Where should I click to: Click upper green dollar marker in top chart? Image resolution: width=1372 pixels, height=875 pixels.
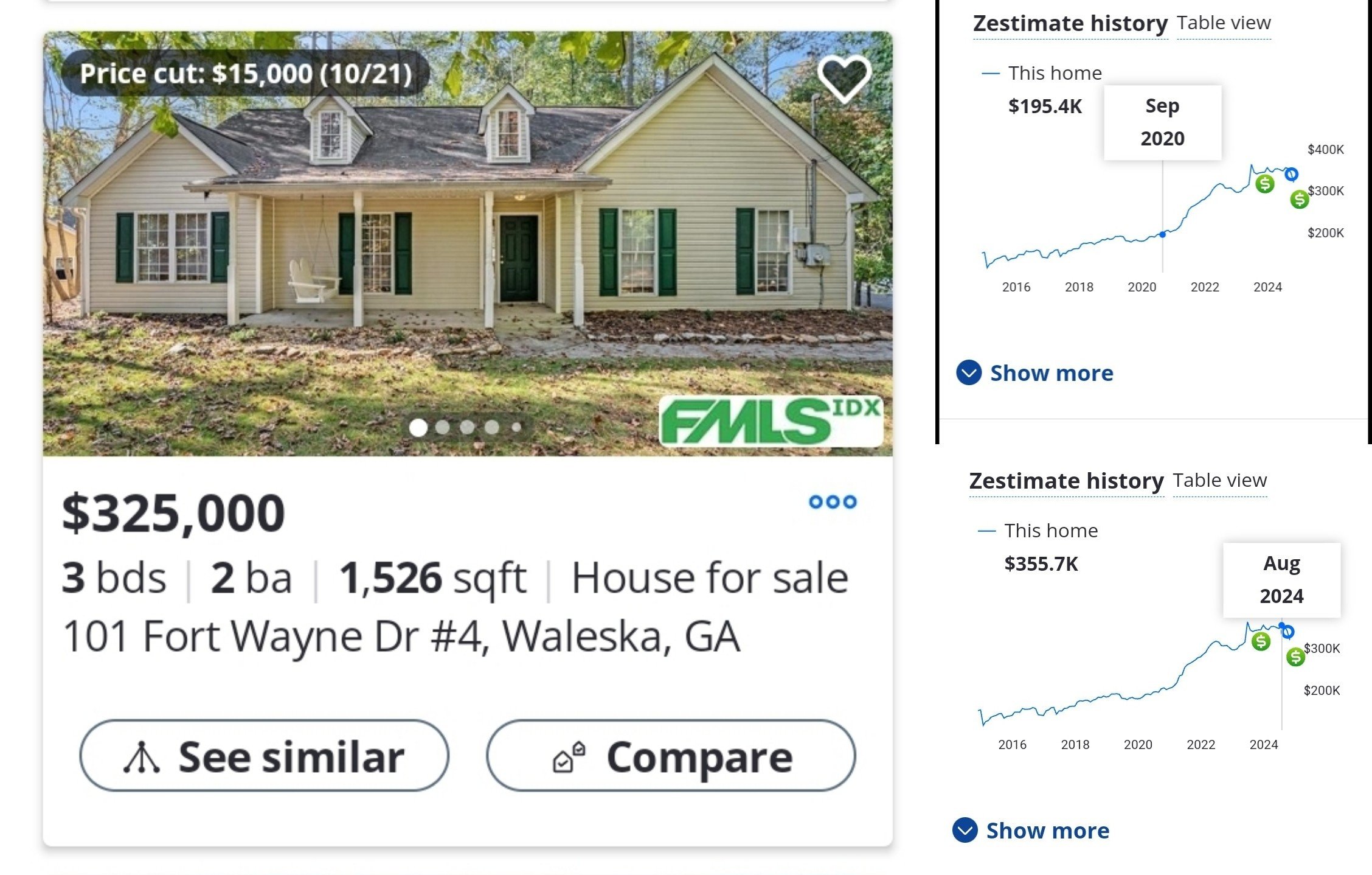1265,184
